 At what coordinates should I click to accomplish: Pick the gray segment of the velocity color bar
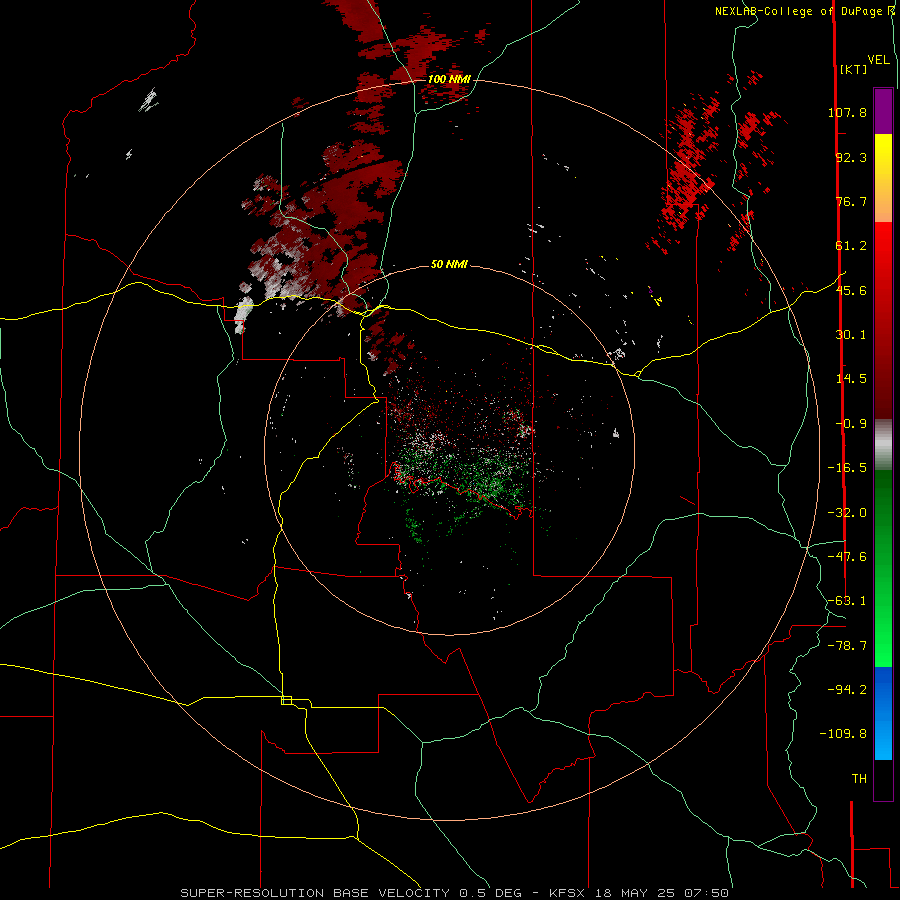click(883, 444)
